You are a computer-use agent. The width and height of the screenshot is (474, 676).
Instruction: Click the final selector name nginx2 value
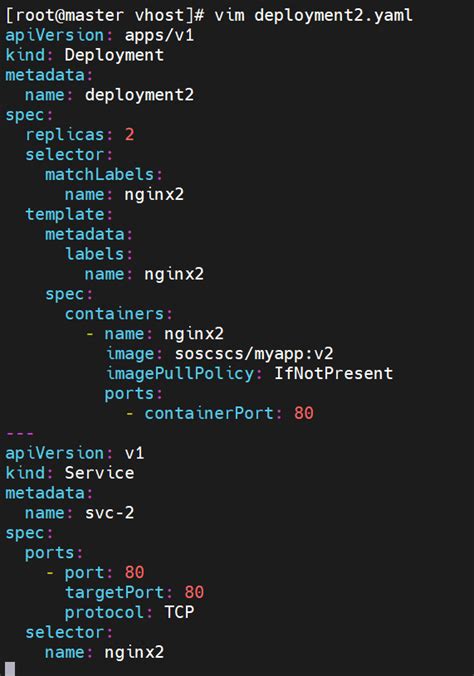pos(134,652)
